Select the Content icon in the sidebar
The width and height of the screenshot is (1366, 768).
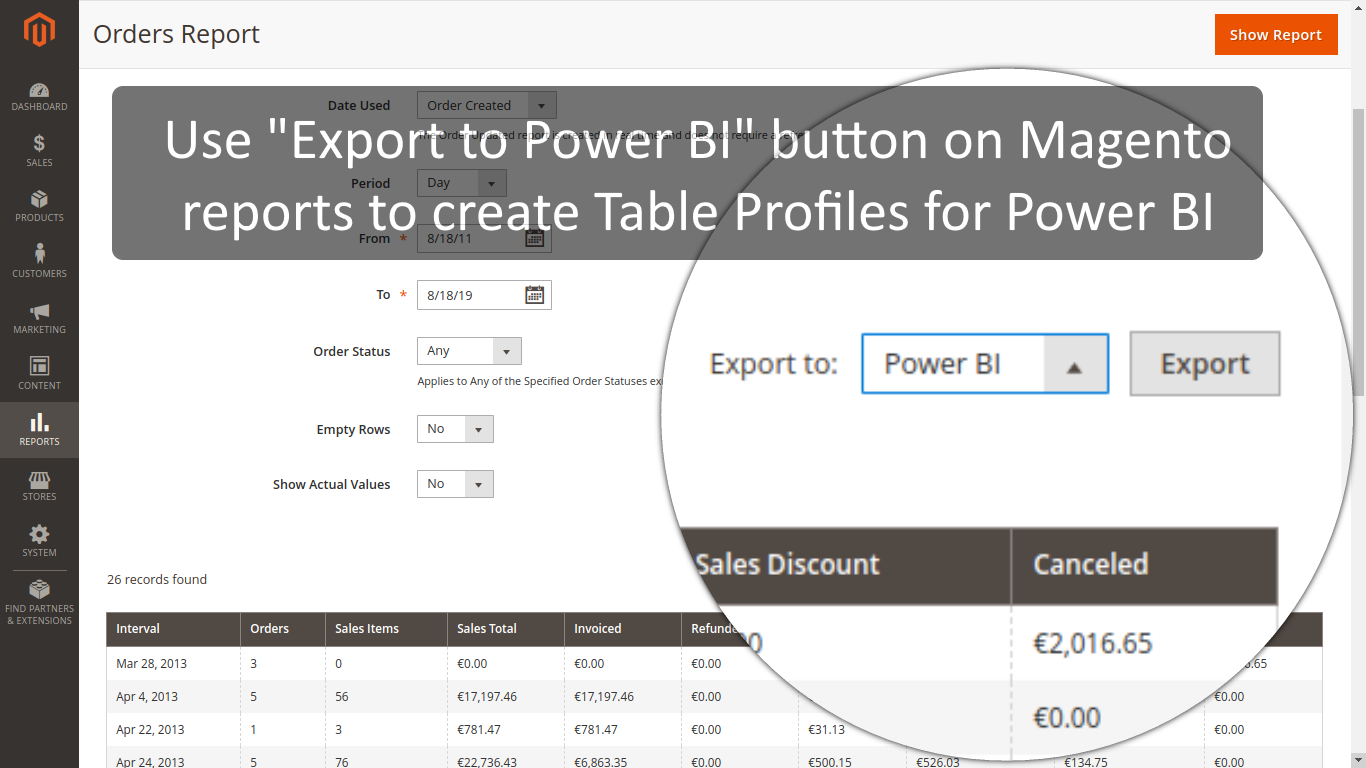pyautogui.click(x=39, y=373)
